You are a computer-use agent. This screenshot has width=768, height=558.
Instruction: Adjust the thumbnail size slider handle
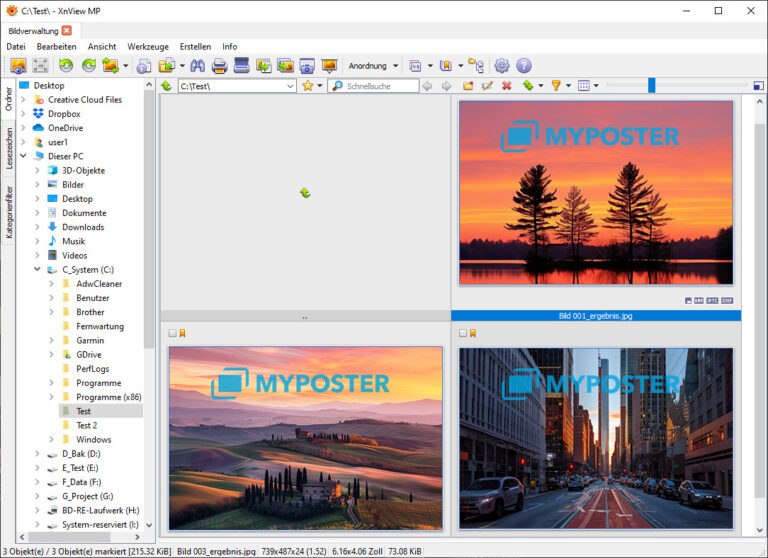[x=651, y=86]
